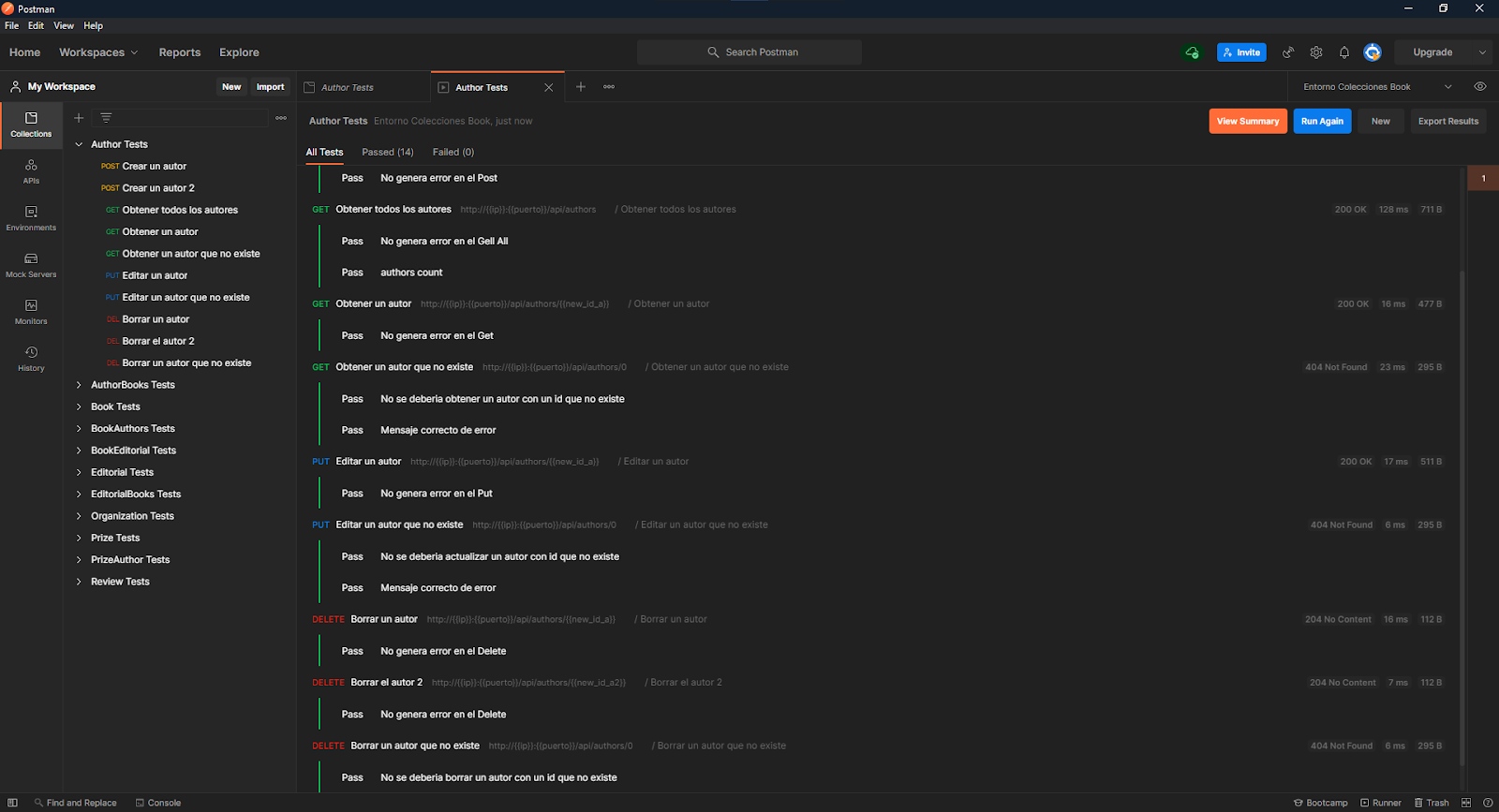This screenshot has width=1499, height=812.
Task: Open the View menu
Action: pos(64,26)
